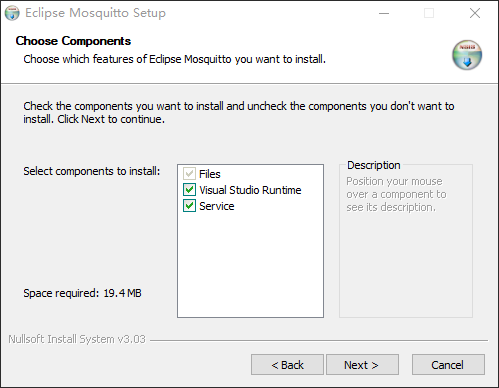The height and width of the screenshot is (388, 499).
Task: Select the Service entry in component list
Action: pyautogui.click(x=217, y=206)
